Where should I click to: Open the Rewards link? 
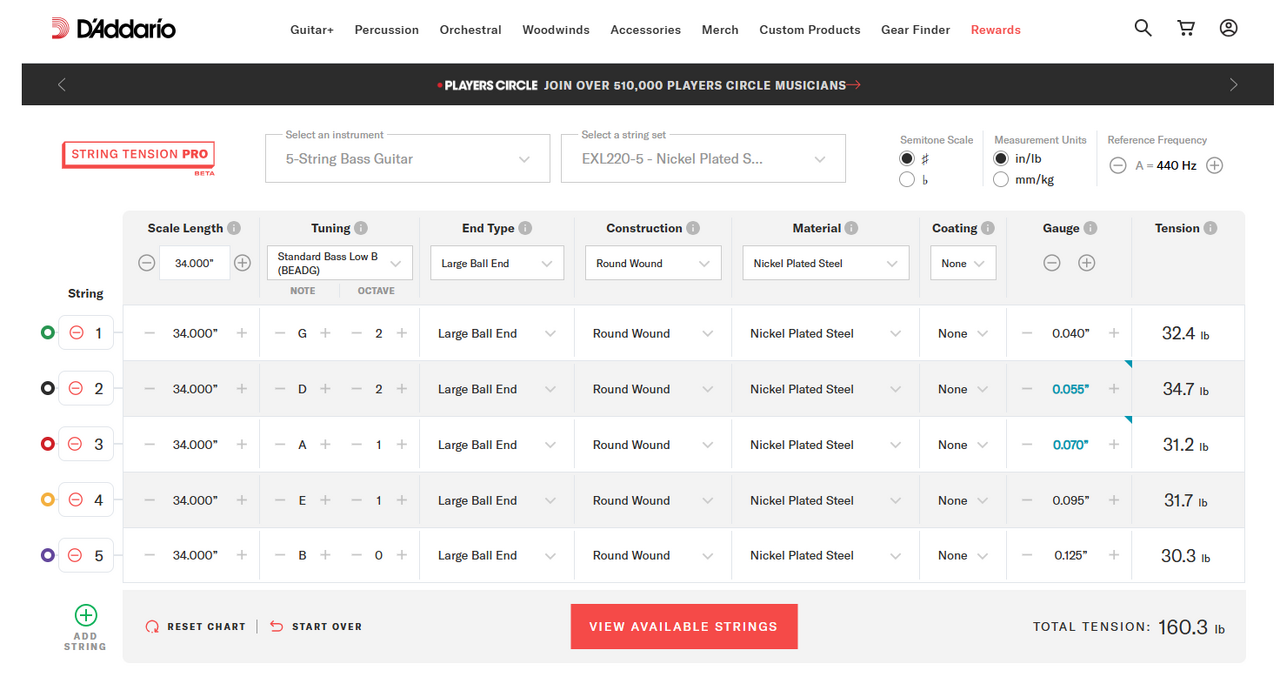click(996, 30)
